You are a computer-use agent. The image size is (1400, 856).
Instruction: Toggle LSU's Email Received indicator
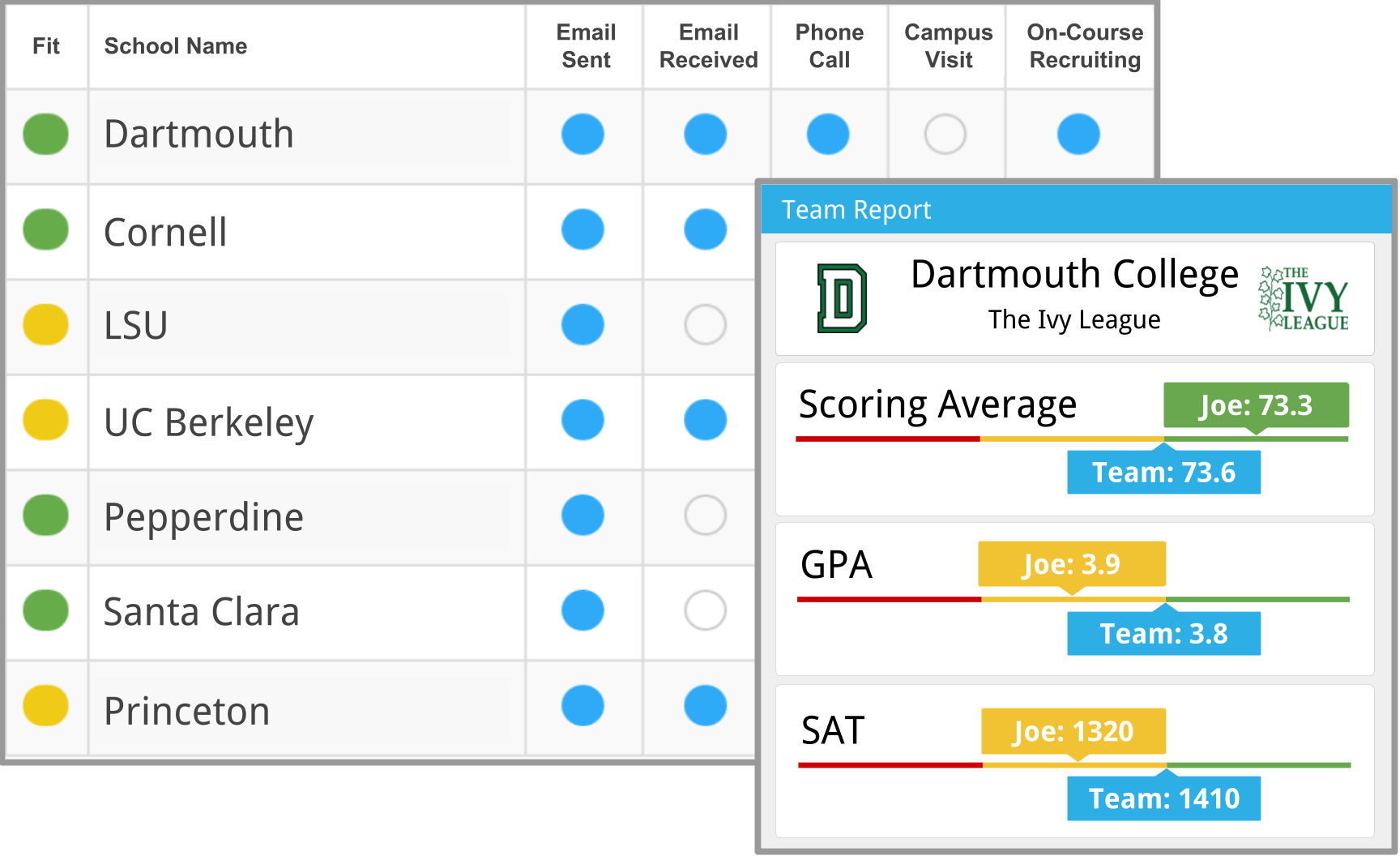point(705,324)
